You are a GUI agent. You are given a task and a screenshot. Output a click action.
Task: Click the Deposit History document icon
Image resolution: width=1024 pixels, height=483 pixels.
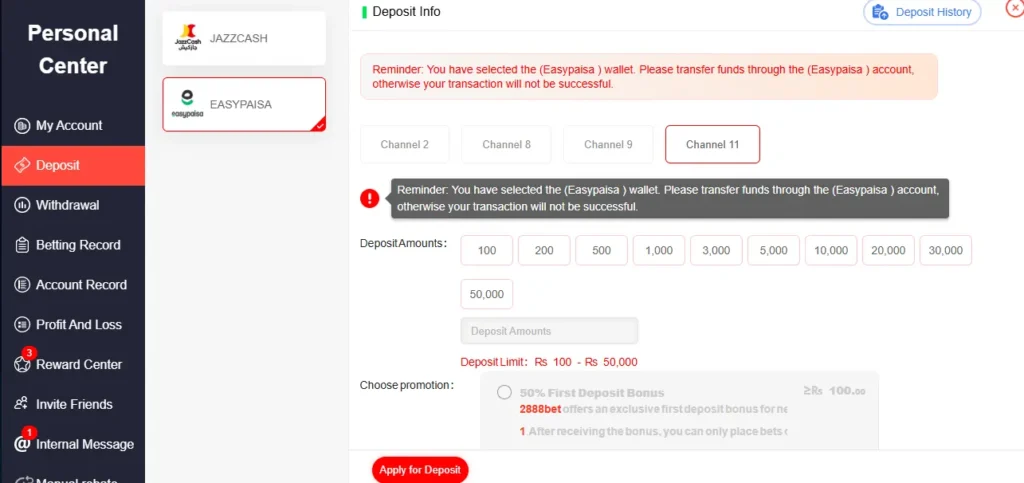click(880, 12)
